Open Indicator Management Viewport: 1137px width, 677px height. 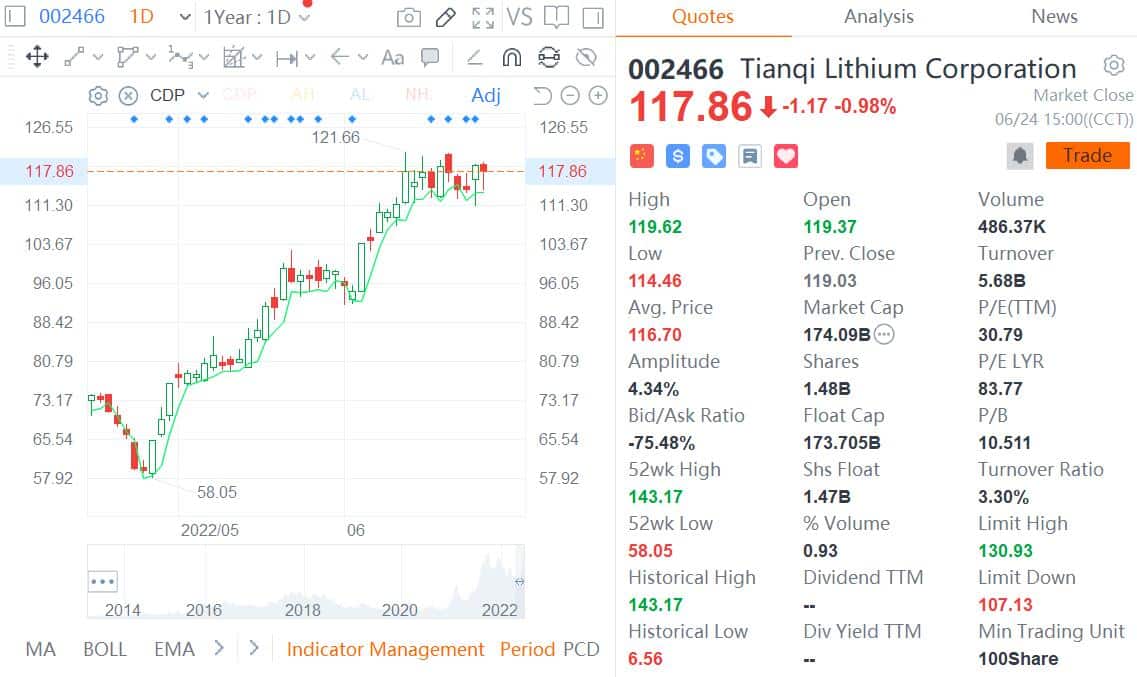(x=386, y=649)
